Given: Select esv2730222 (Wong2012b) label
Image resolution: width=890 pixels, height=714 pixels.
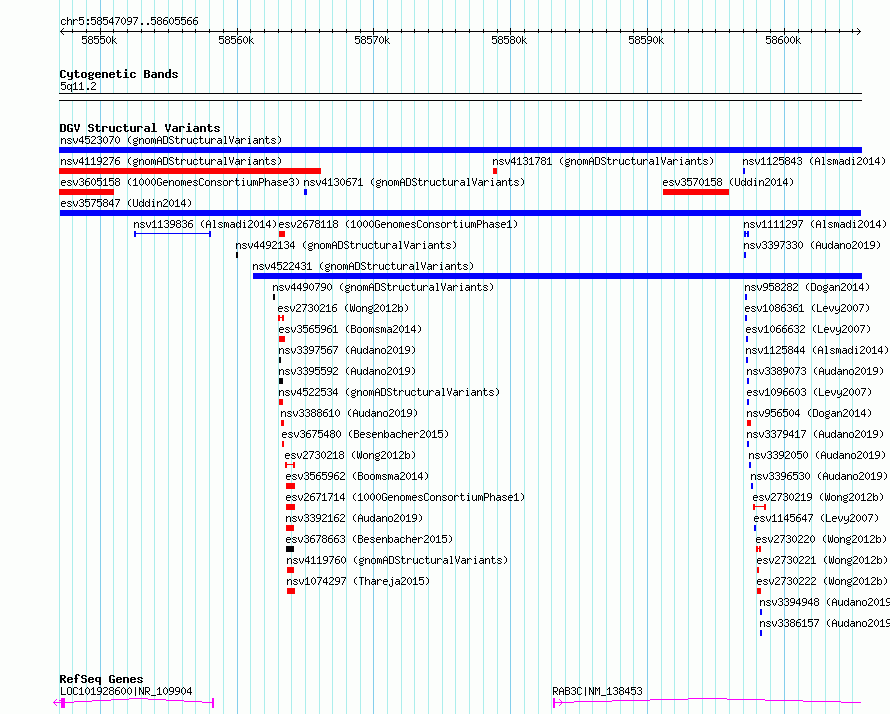Looking at the screenshot, I should pos(822,581).
